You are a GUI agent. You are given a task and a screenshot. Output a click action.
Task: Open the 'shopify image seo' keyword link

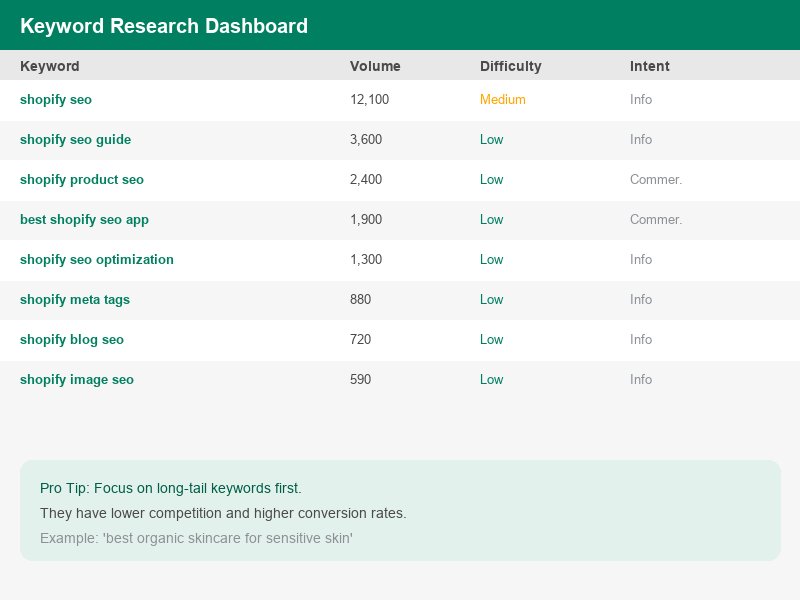[x=77, y=380]
